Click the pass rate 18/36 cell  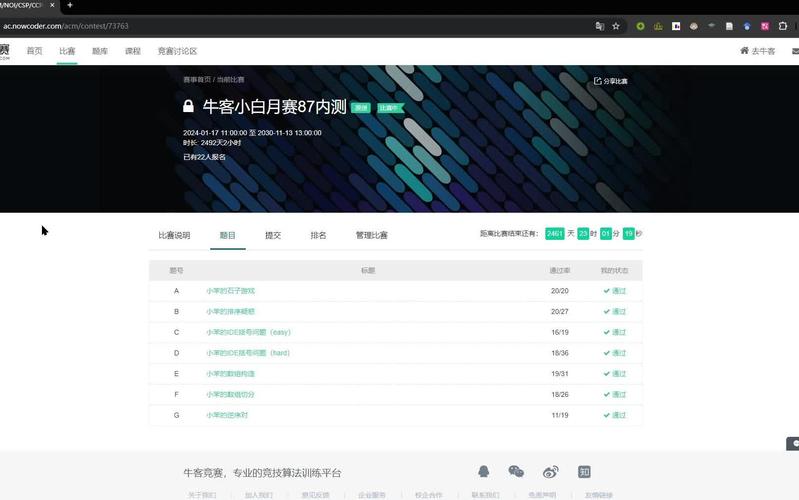point(560,353)
